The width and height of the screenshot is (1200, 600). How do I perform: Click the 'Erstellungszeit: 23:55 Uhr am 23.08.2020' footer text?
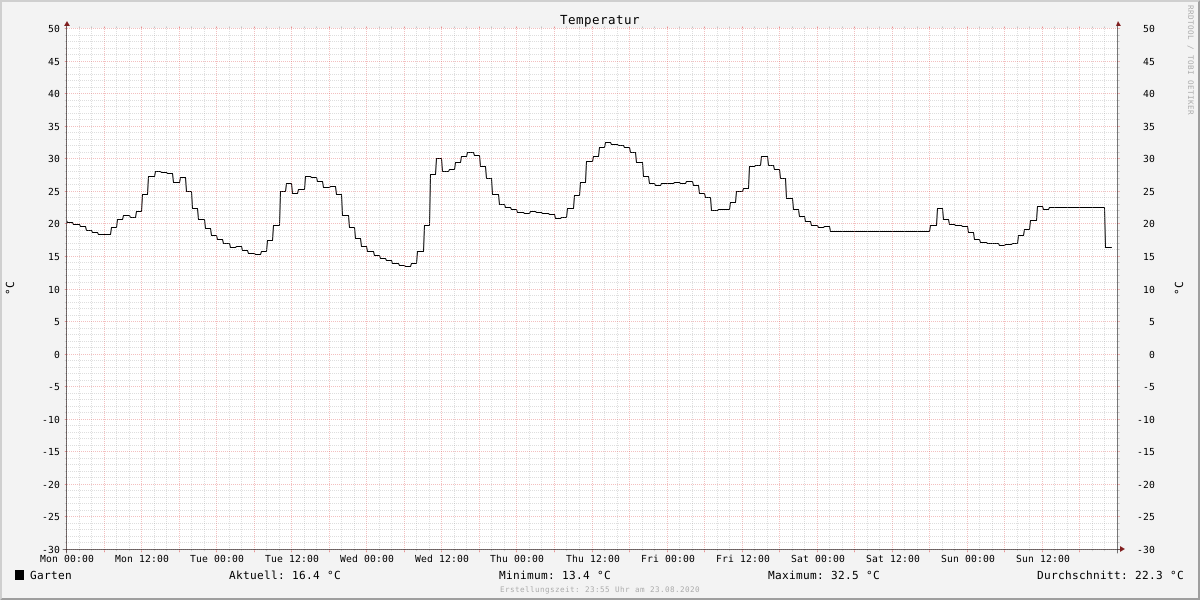pyautogui.click(x=600, y=590)
